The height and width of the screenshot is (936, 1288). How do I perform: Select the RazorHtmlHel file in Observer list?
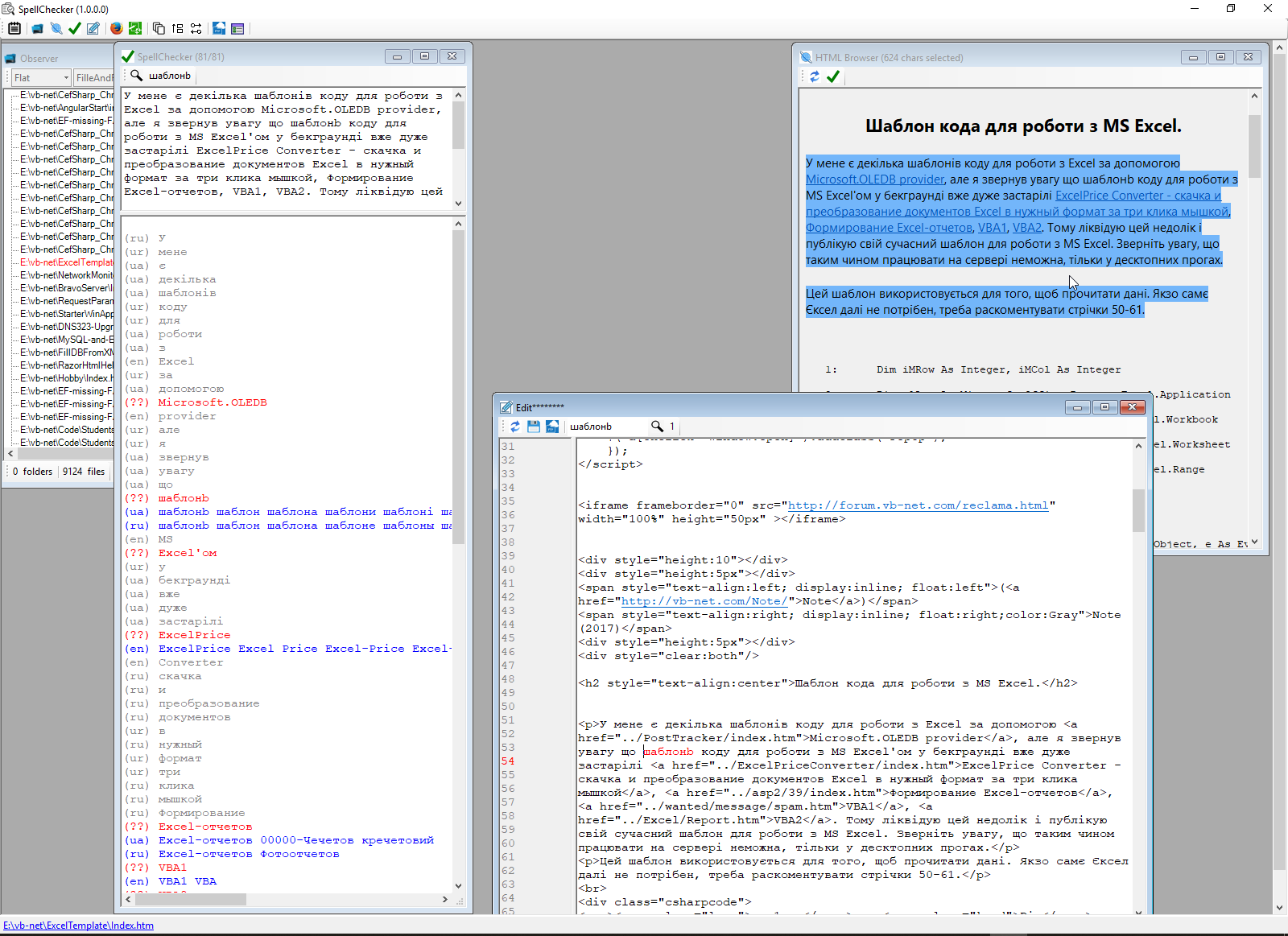67,365
